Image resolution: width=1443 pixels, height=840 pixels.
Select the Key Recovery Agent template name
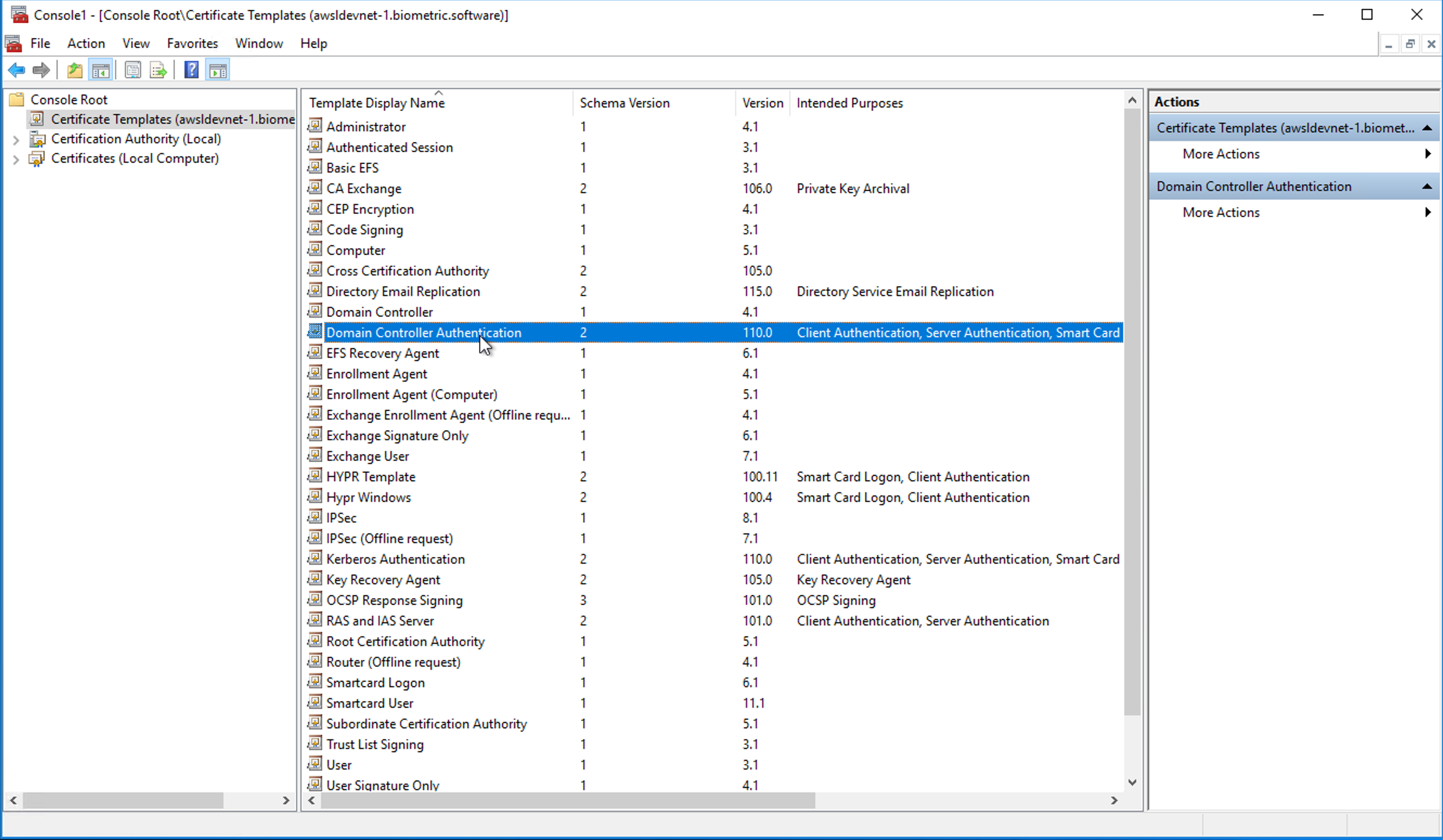[x=383, y=579]
